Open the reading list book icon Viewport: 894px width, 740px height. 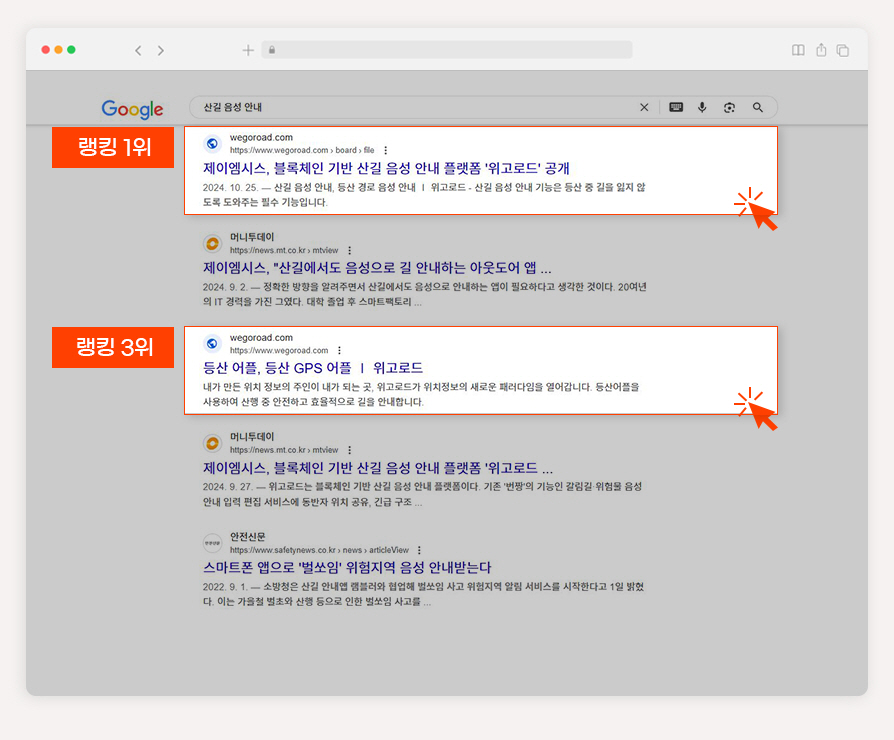pos(798,50)
